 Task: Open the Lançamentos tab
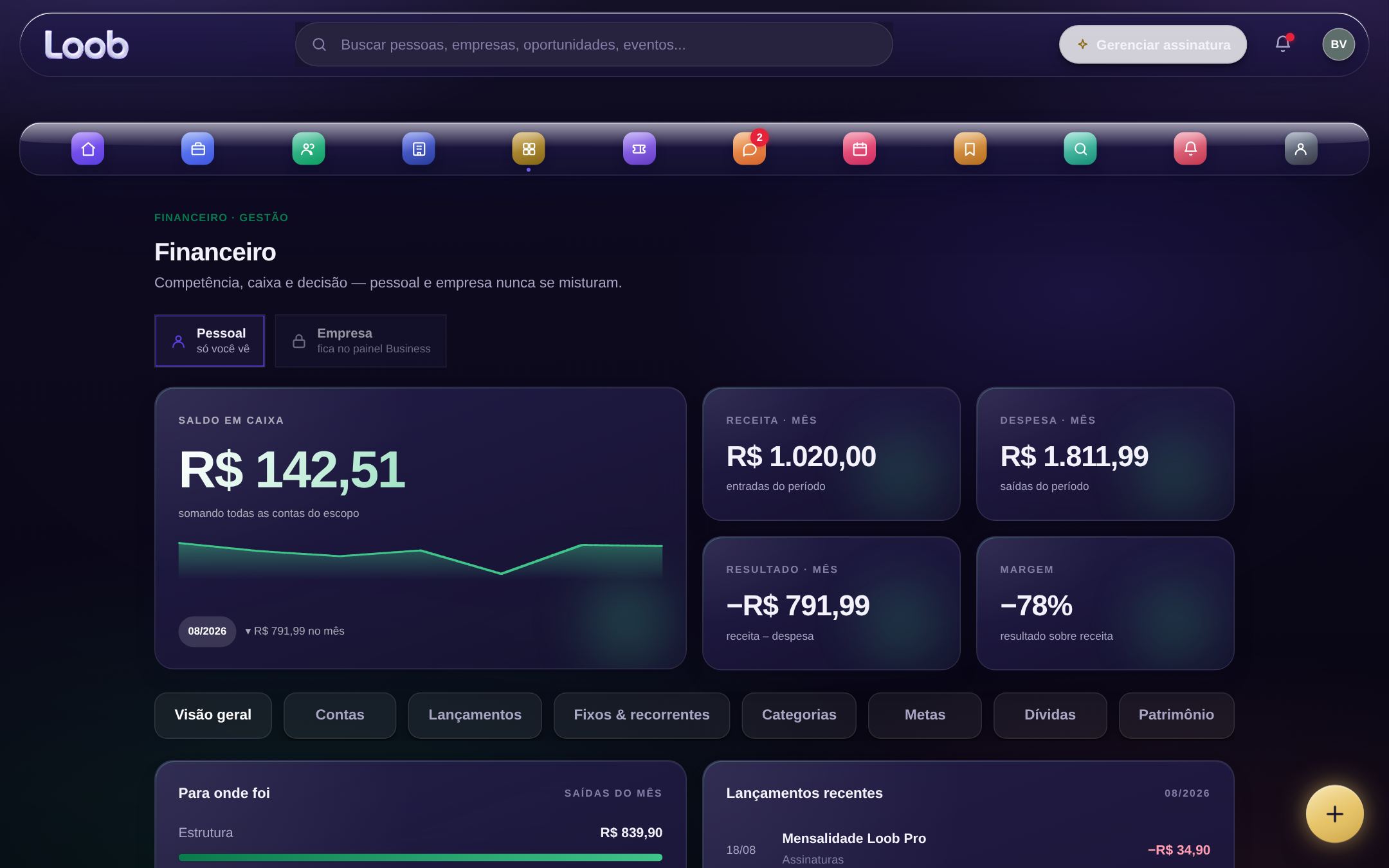[x=475, y=715]
